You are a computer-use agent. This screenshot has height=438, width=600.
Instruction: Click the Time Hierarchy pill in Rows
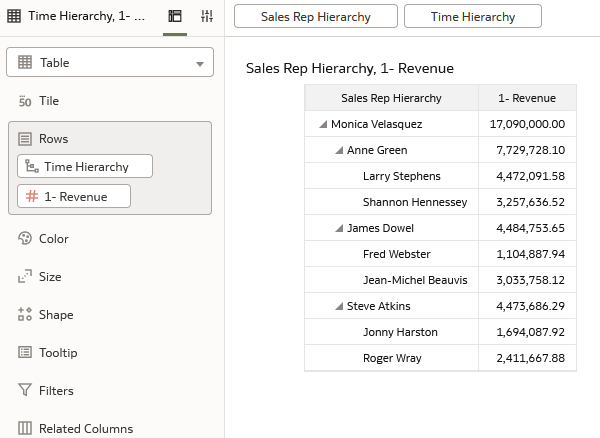click(x=85, y=167)
